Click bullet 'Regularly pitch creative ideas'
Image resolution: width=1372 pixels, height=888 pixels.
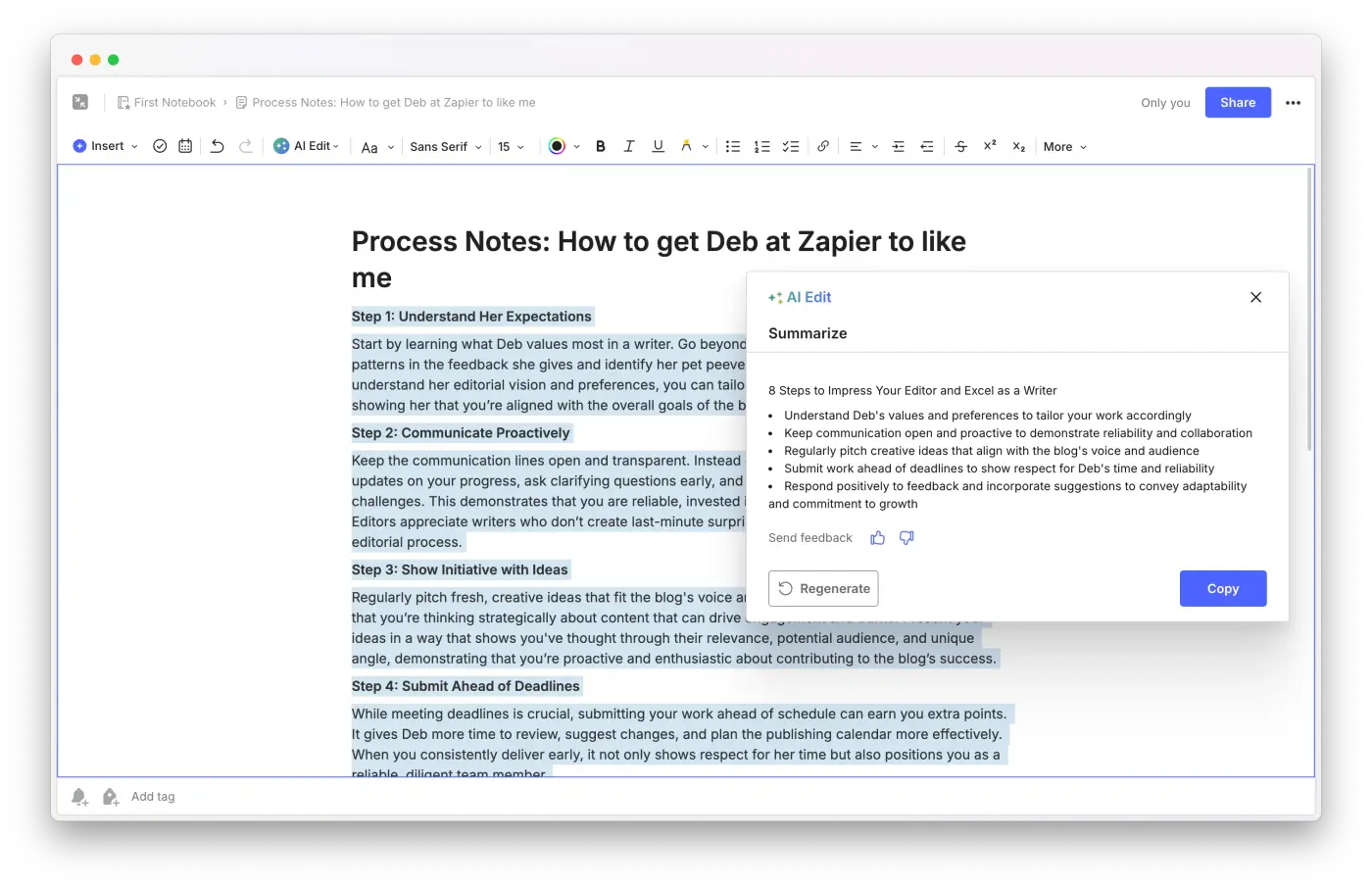(x=991, y=451)
